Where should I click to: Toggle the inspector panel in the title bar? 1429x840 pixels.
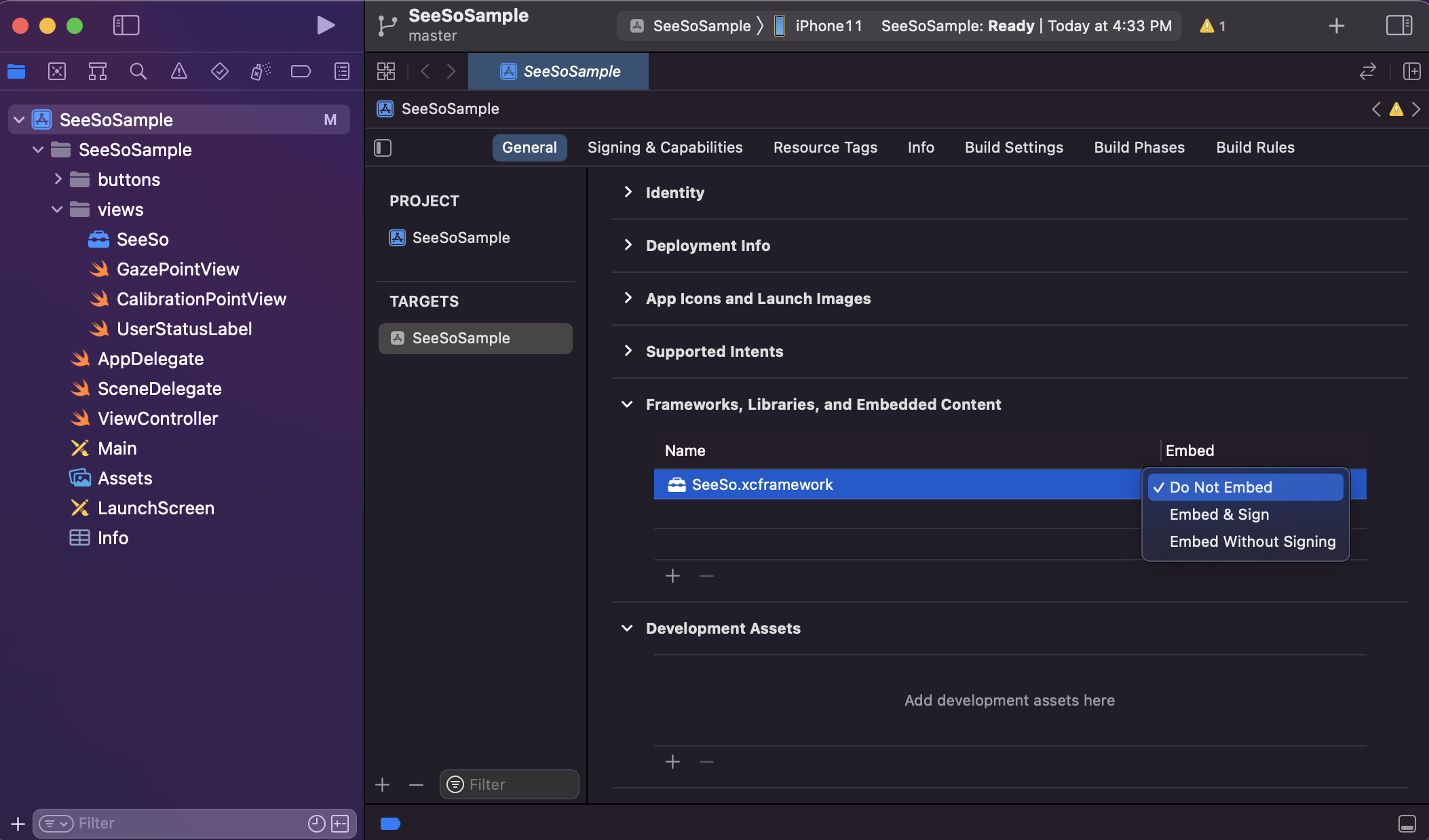pyautogui.click(x=1399, y=25)
